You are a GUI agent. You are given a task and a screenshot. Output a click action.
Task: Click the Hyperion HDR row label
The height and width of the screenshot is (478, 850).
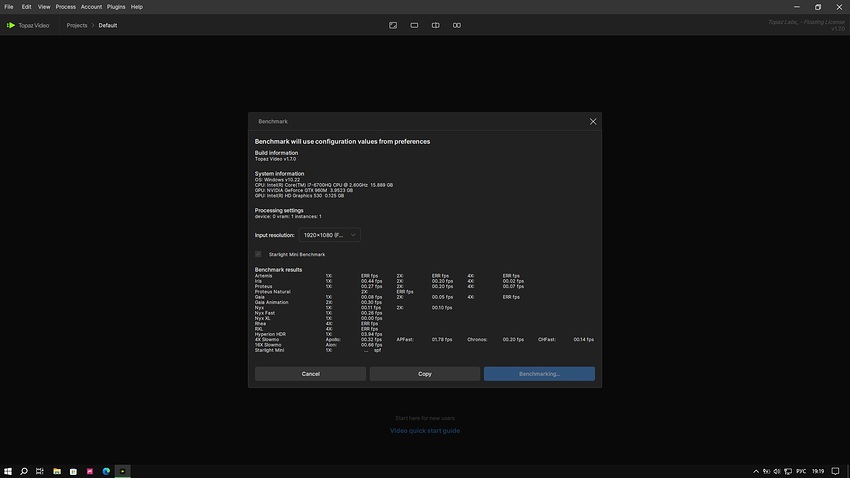[x=270, y=334]
